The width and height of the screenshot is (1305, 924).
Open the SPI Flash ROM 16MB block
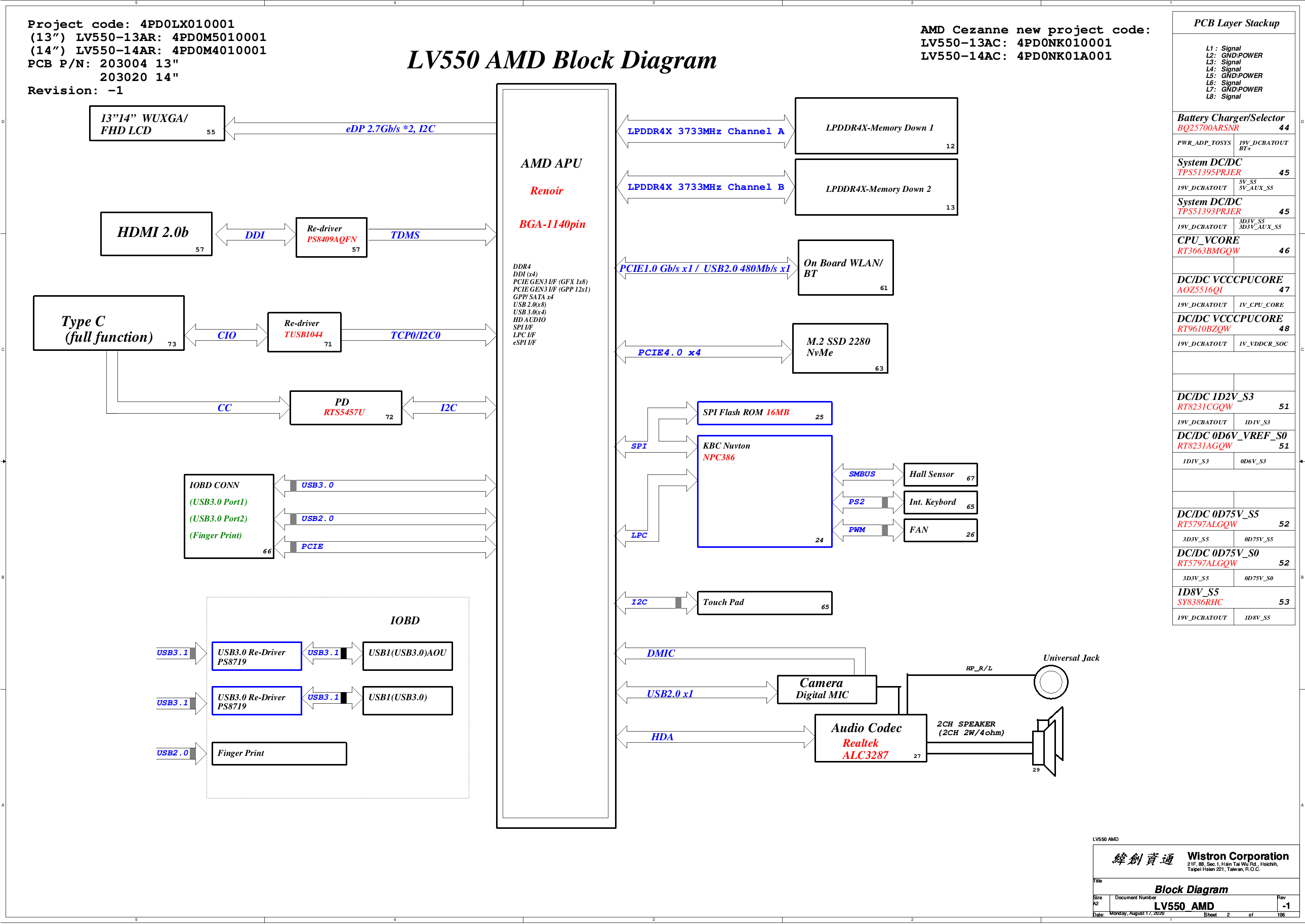point(764,413)
